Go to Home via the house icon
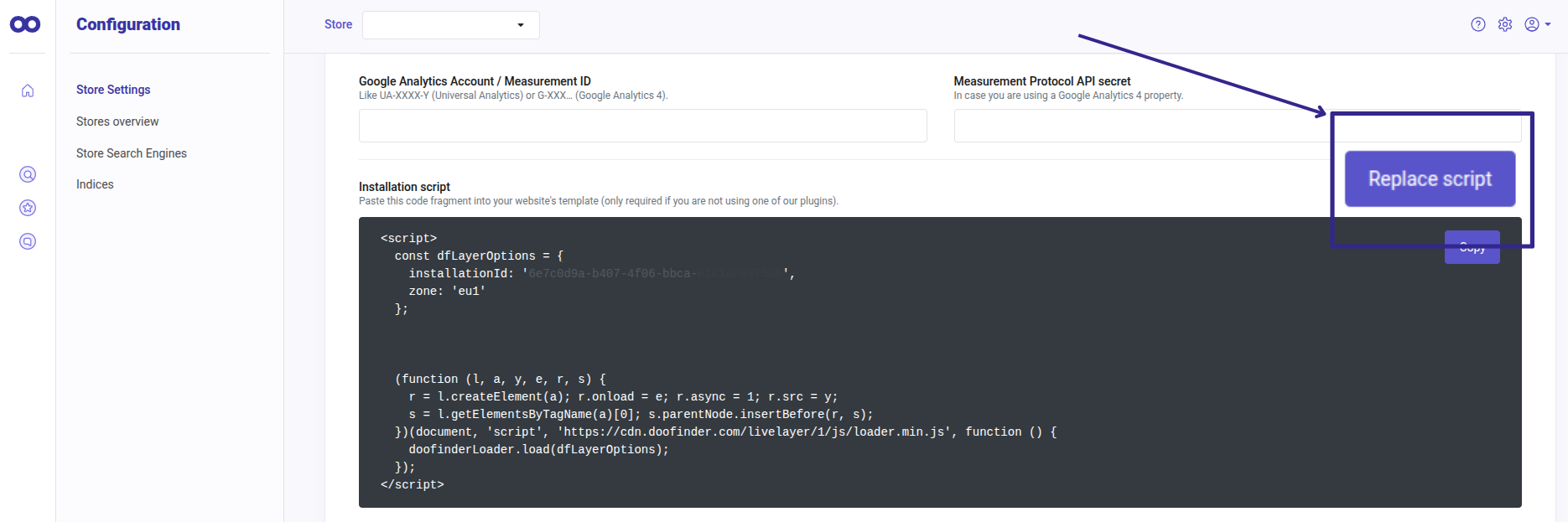 coord(28,90)
